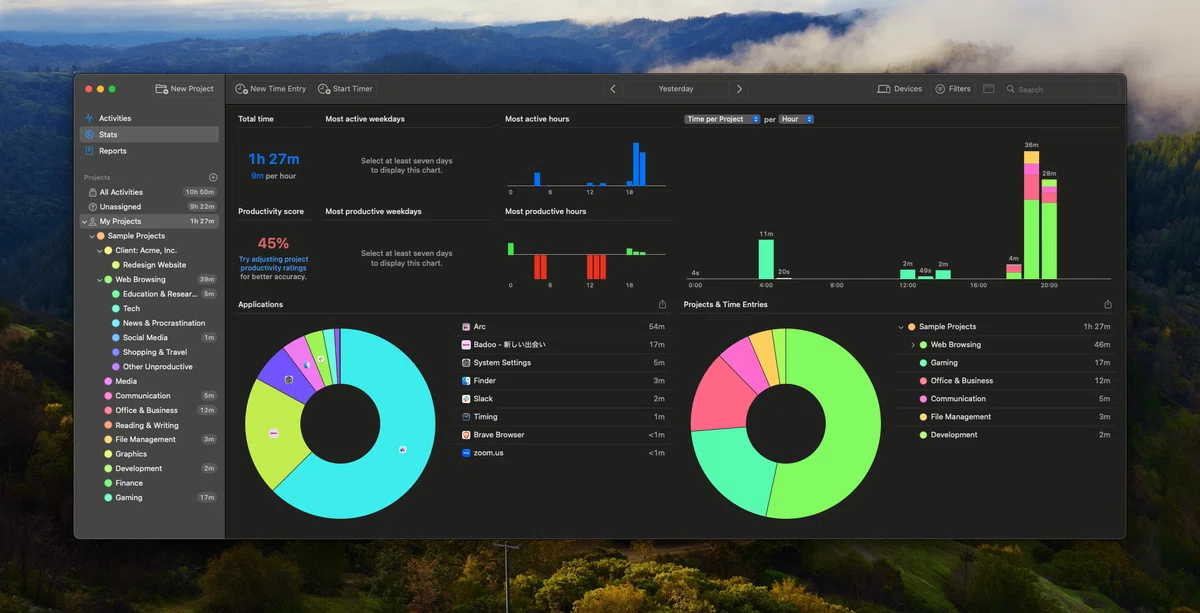The width and height of the screenshot is (1200, 613).
Task: Collapse the Web Browsing sidebar group
Action: pos(99,280)
